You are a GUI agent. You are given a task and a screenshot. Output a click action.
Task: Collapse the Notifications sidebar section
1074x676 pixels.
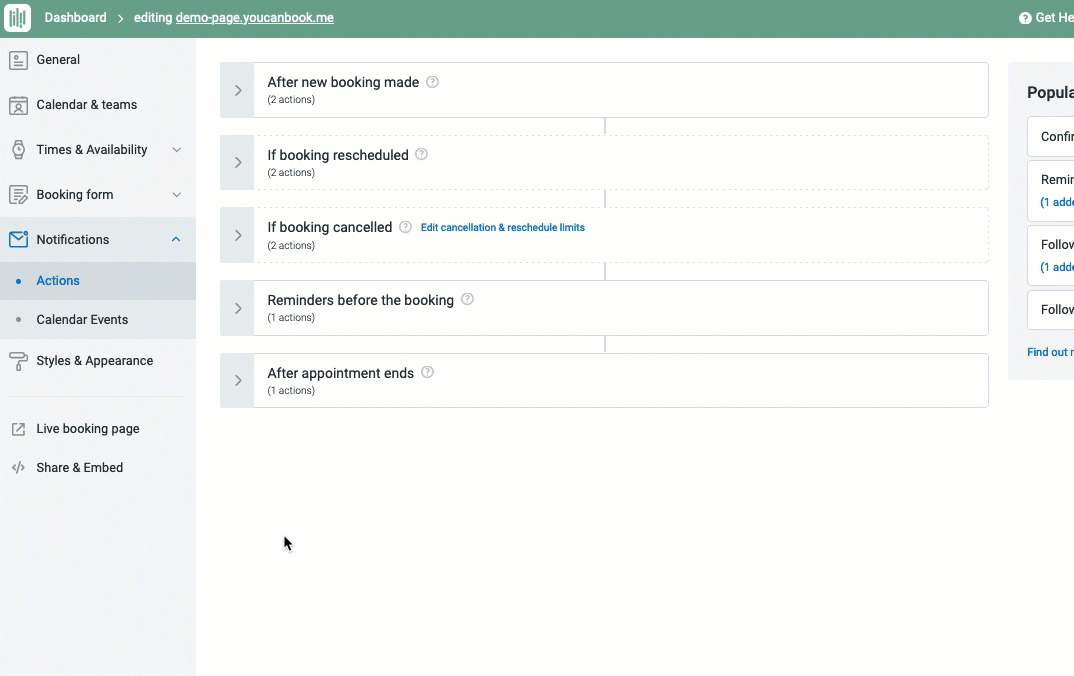pyautogui.click(x=177, y=239)
